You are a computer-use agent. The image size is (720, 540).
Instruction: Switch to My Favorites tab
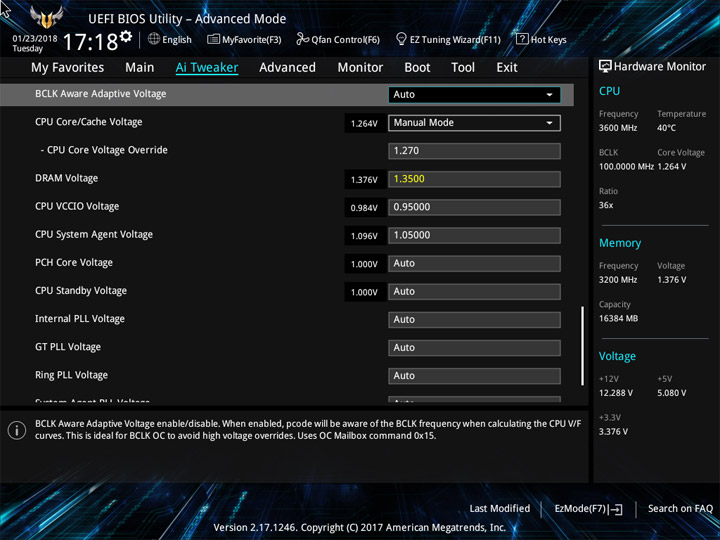coord(68,68)
